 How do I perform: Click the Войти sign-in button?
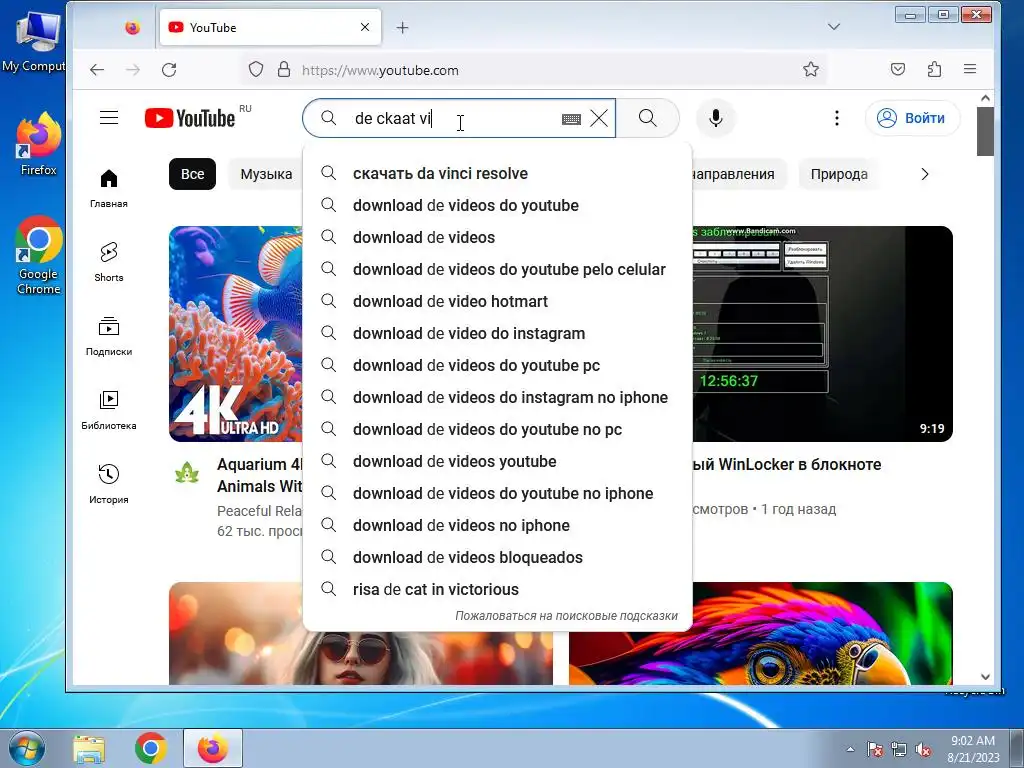pyautogui.click(x=912, y=118)
